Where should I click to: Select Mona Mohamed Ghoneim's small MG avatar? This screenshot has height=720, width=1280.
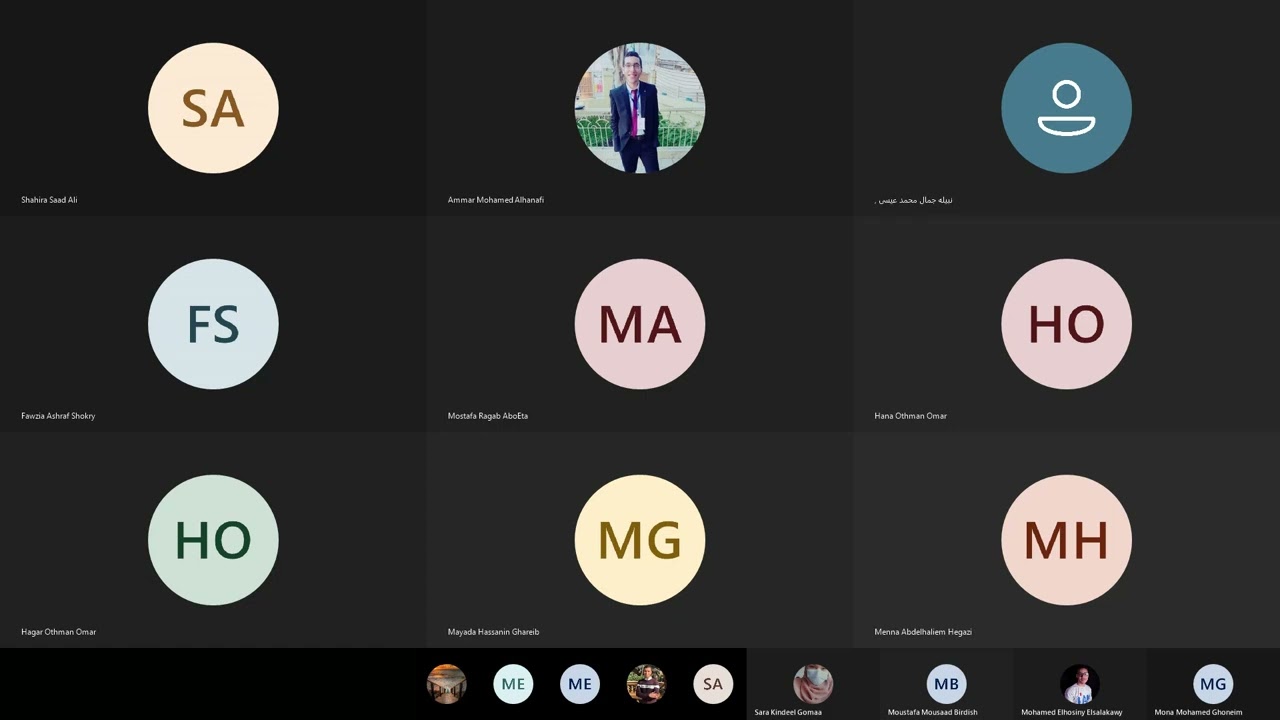(x=1213, y=684)
